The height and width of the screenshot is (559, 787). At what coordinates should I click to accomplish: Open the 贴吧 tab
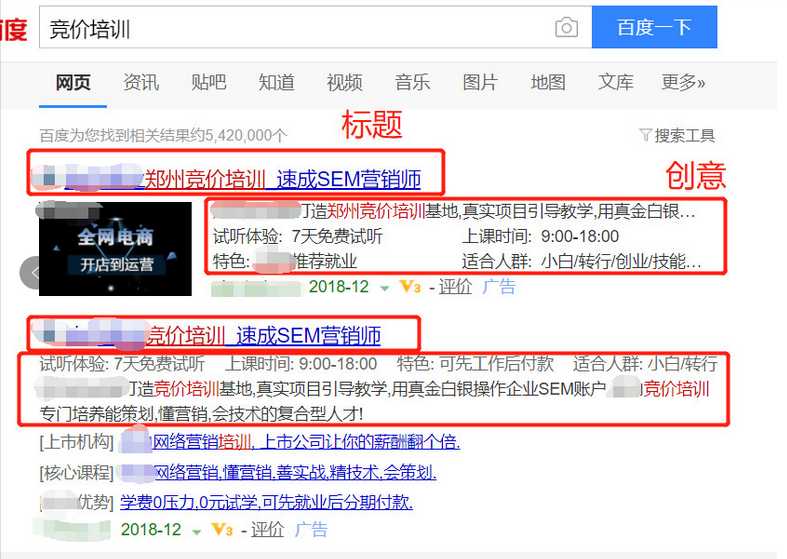click(x=209, y=82)
